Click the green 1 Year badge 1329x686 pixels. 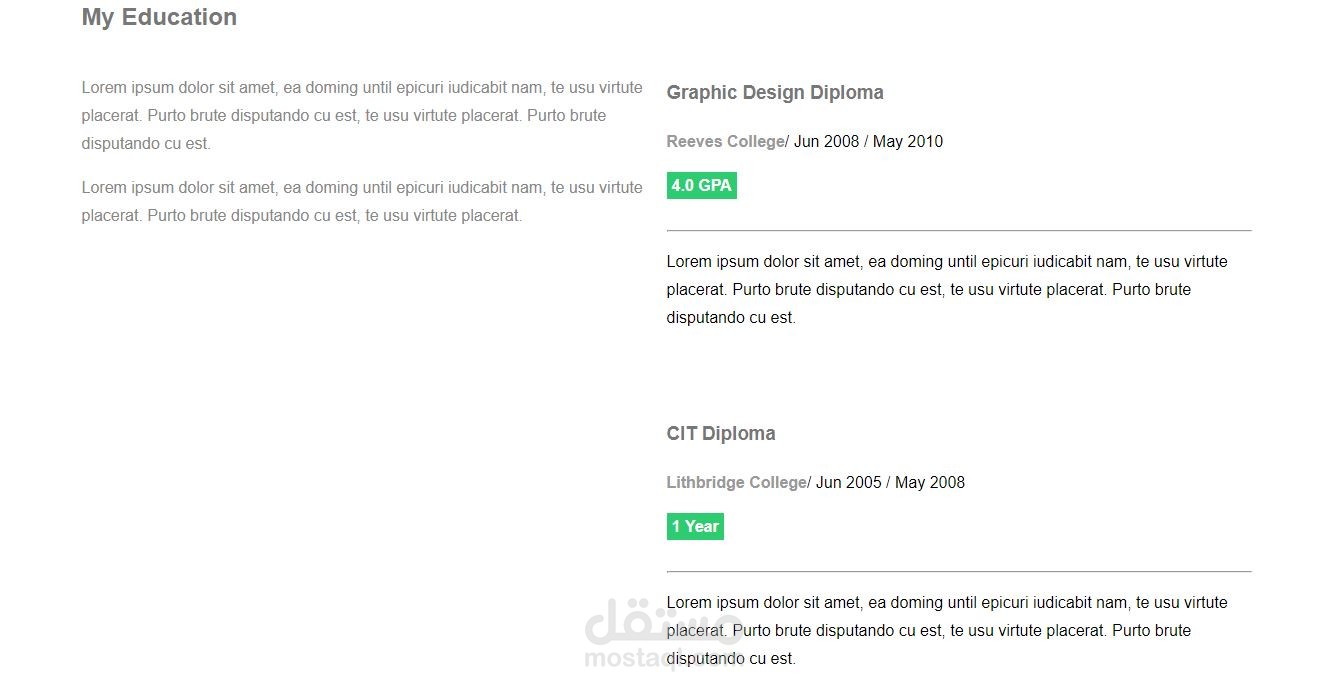(x=695, y=526)
